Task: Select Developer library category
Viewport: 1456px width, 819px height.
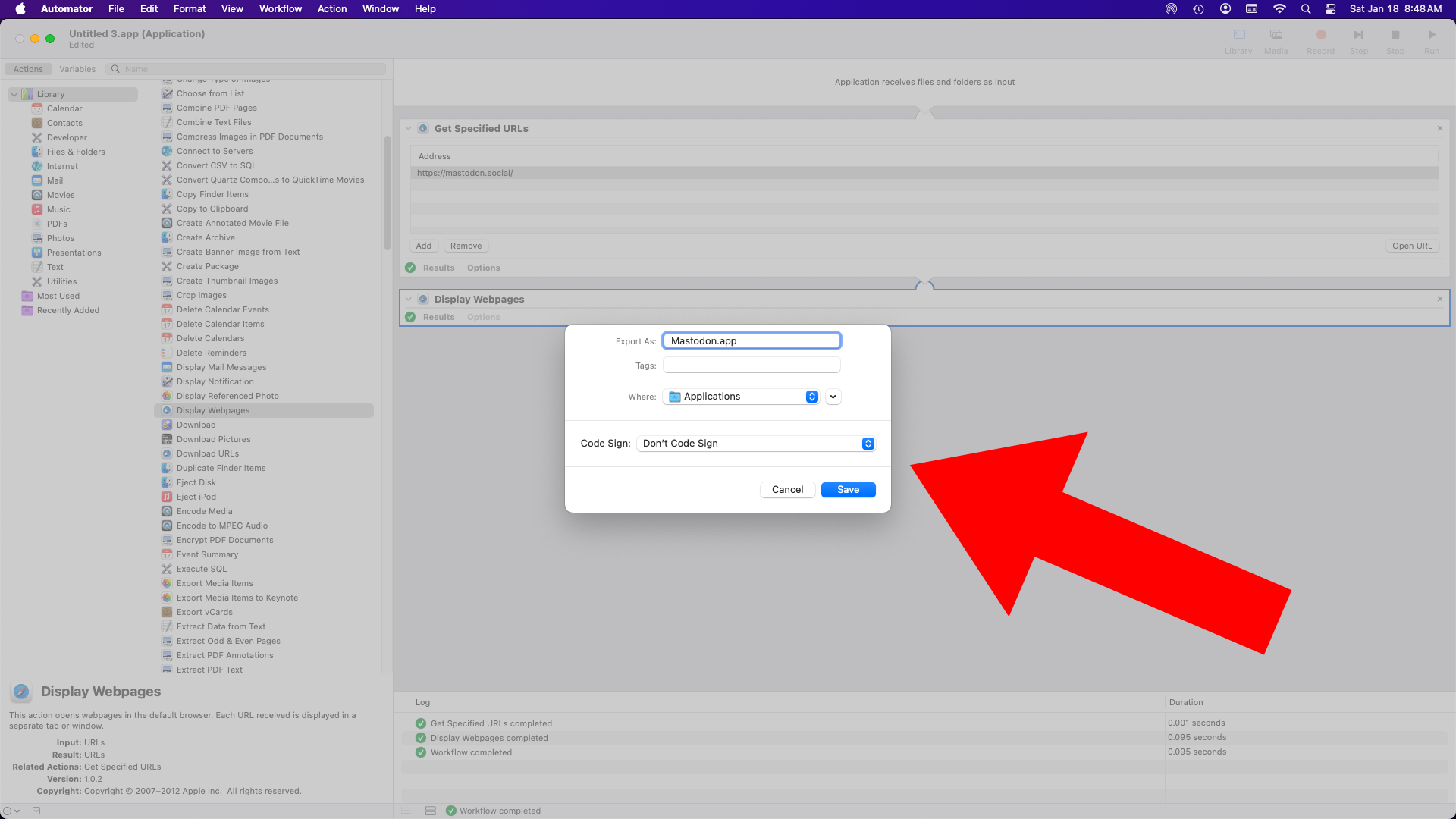Action: 67,137
